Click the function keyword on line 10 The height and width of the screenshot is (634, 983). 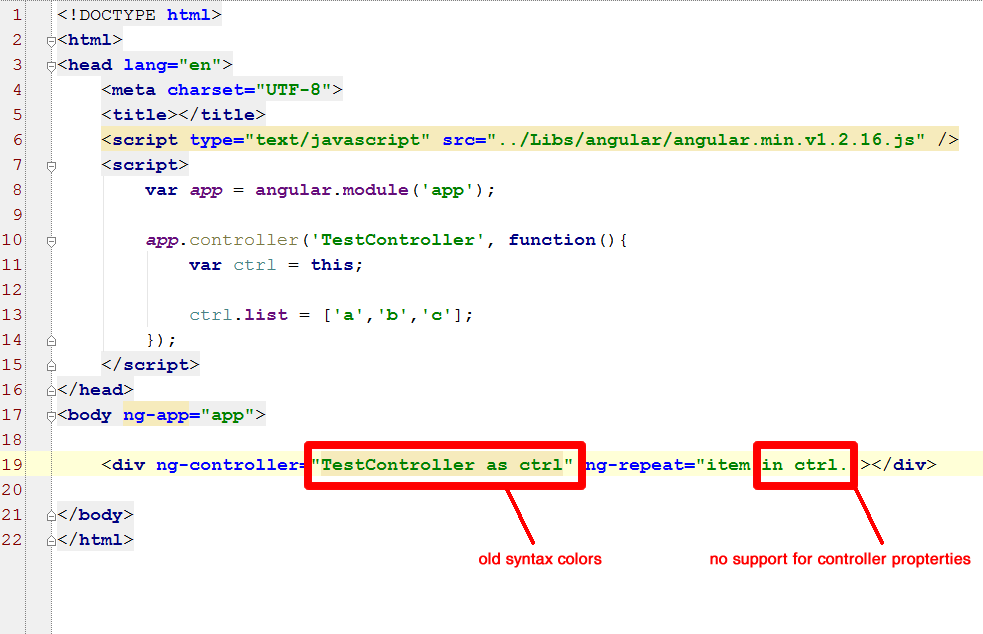552,240
